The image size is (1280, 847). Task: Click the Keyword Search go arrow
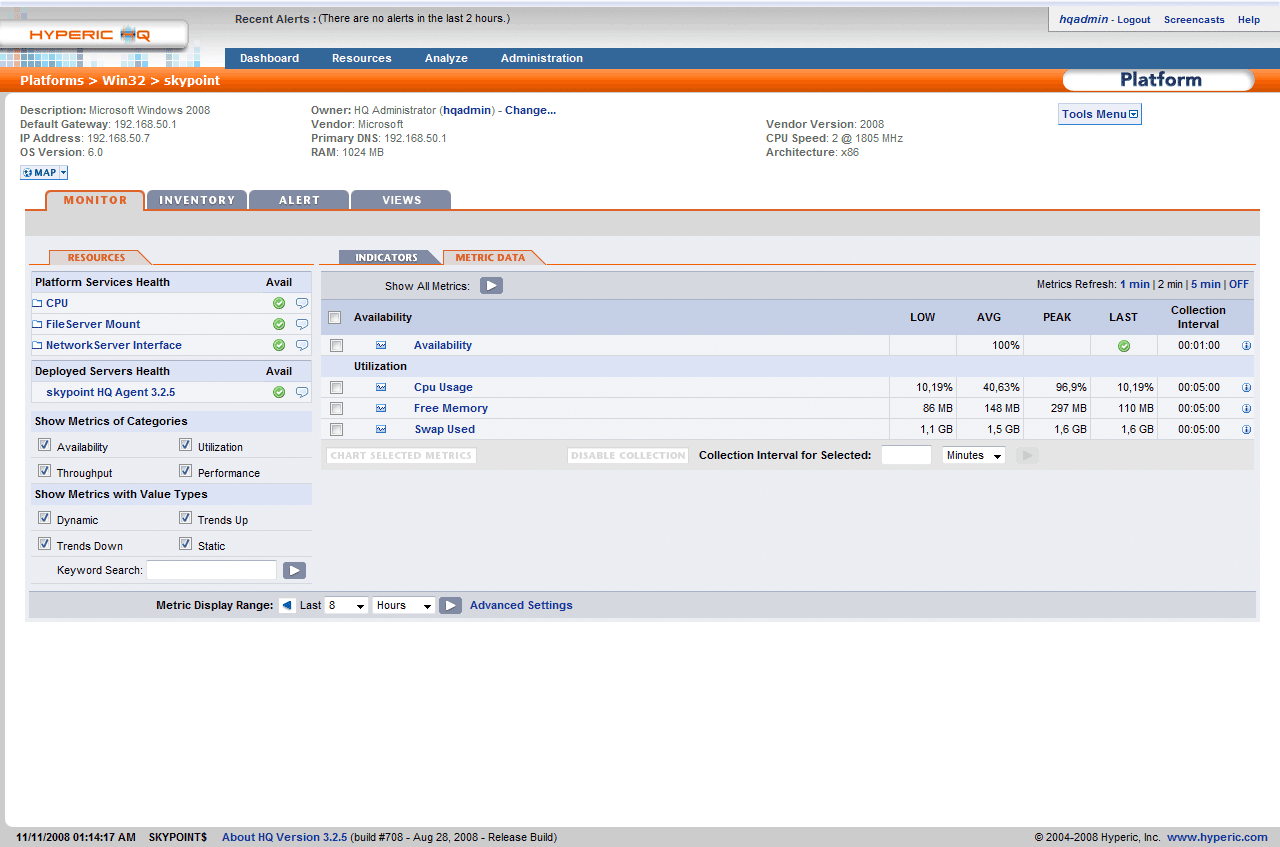tap(294, 570)
